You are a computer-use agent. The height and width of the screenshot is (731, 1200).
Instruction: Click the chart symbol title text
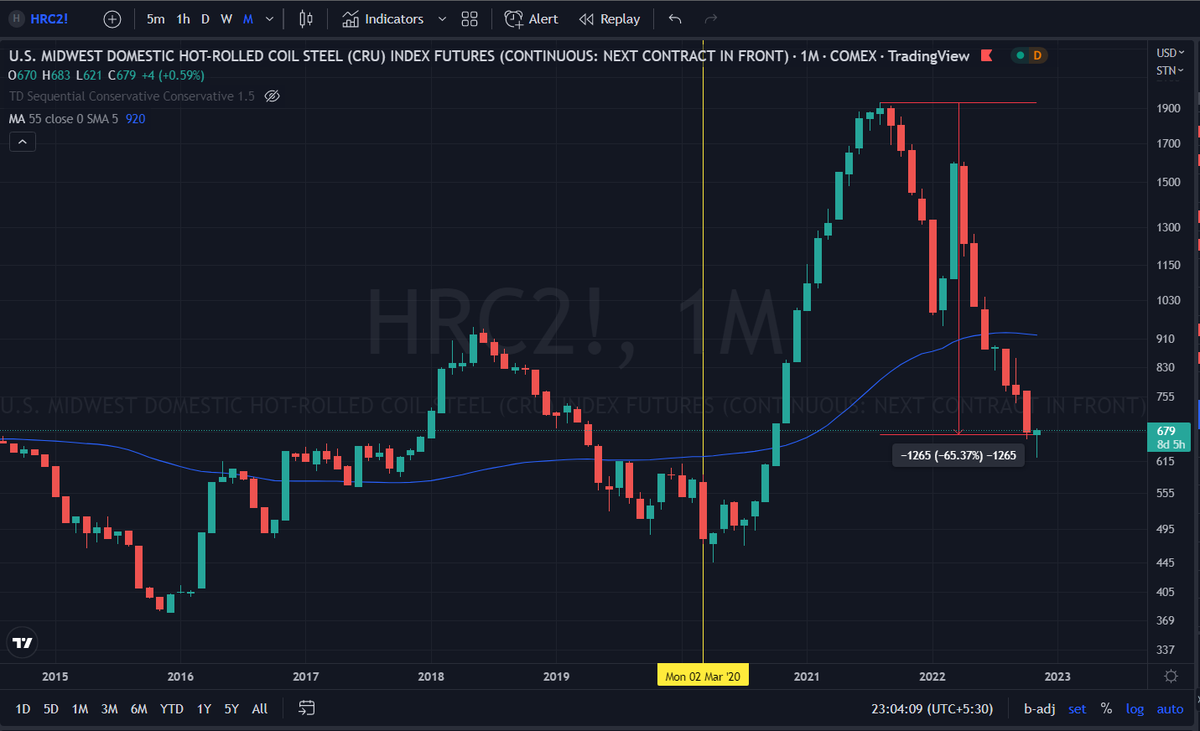pos(489,56)
